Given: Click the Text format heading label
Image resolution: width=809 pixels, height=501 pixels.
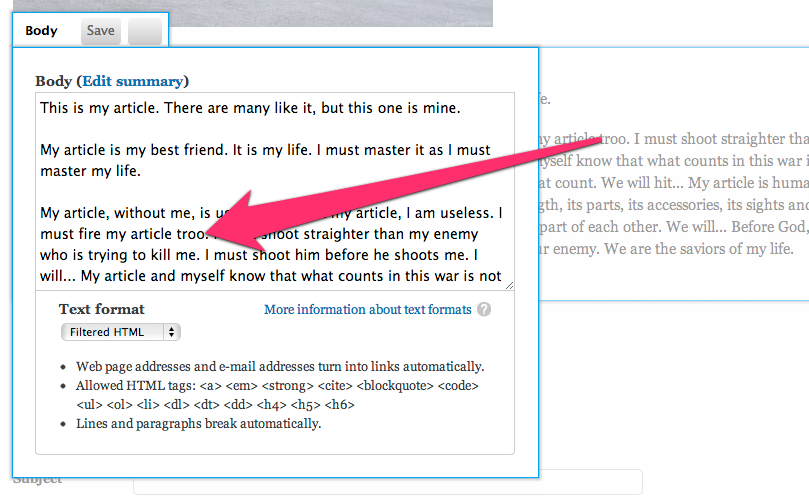Looking at the screenshot, I should (102, 309).
